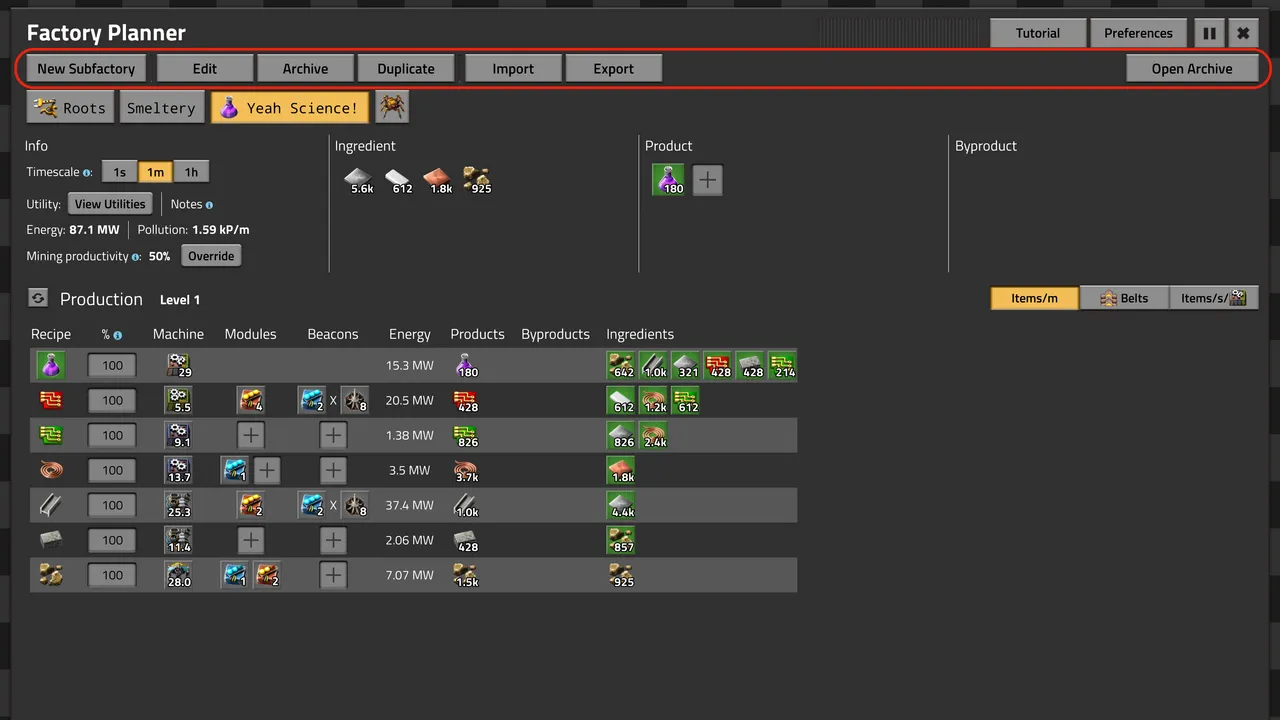Click the copper cable recipe icon
The height and width of the screenshot is (720, 1280).
[x=51, y=470]
